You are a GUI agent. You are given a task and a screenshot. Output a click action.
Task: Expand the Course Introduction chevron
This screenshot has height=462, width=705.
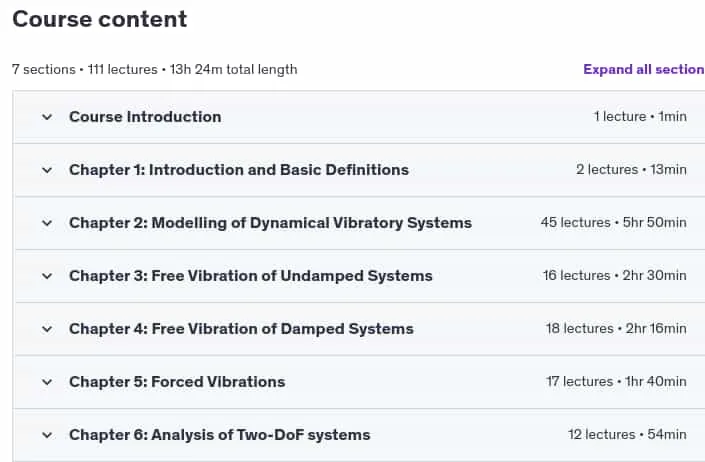[47, 117]
